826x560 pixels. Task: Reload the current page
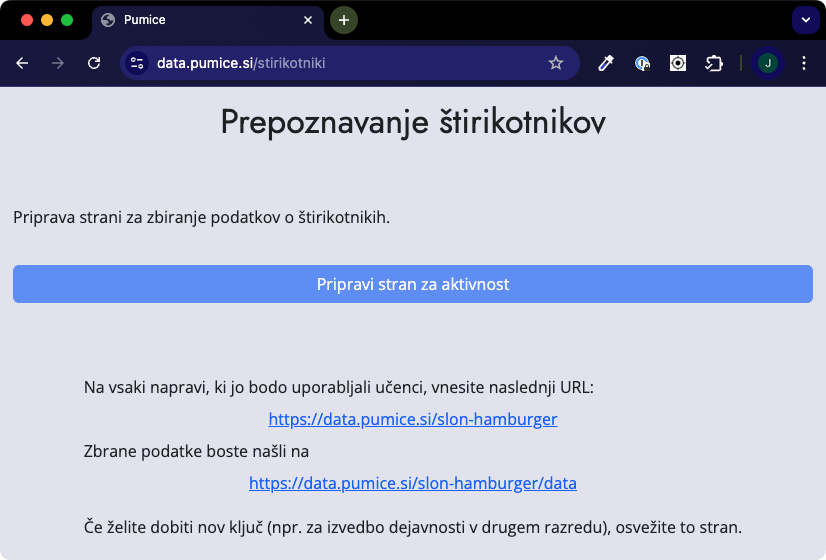click(x=94, y=63)
